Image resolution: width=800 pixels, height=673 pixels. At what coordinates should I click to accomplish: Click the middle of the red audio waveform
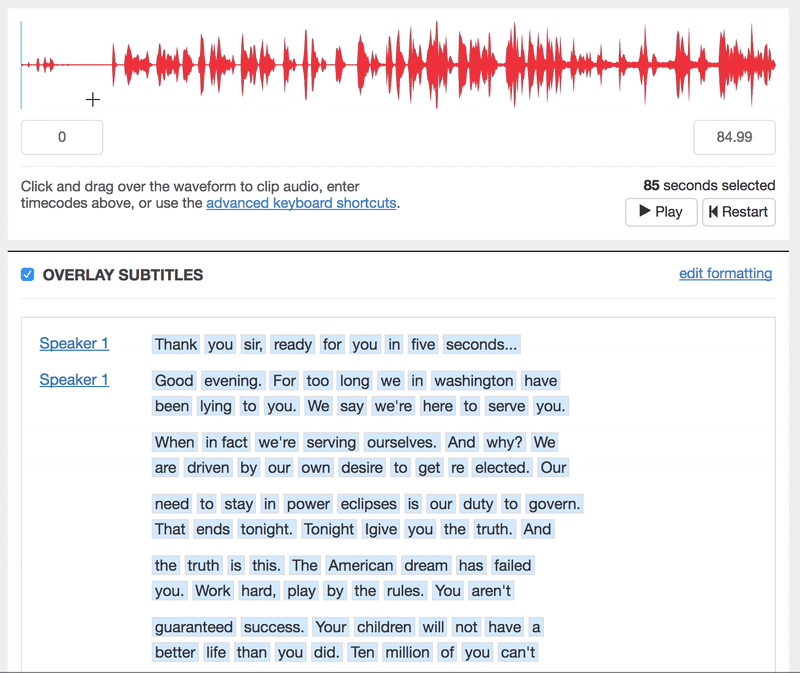400,65
